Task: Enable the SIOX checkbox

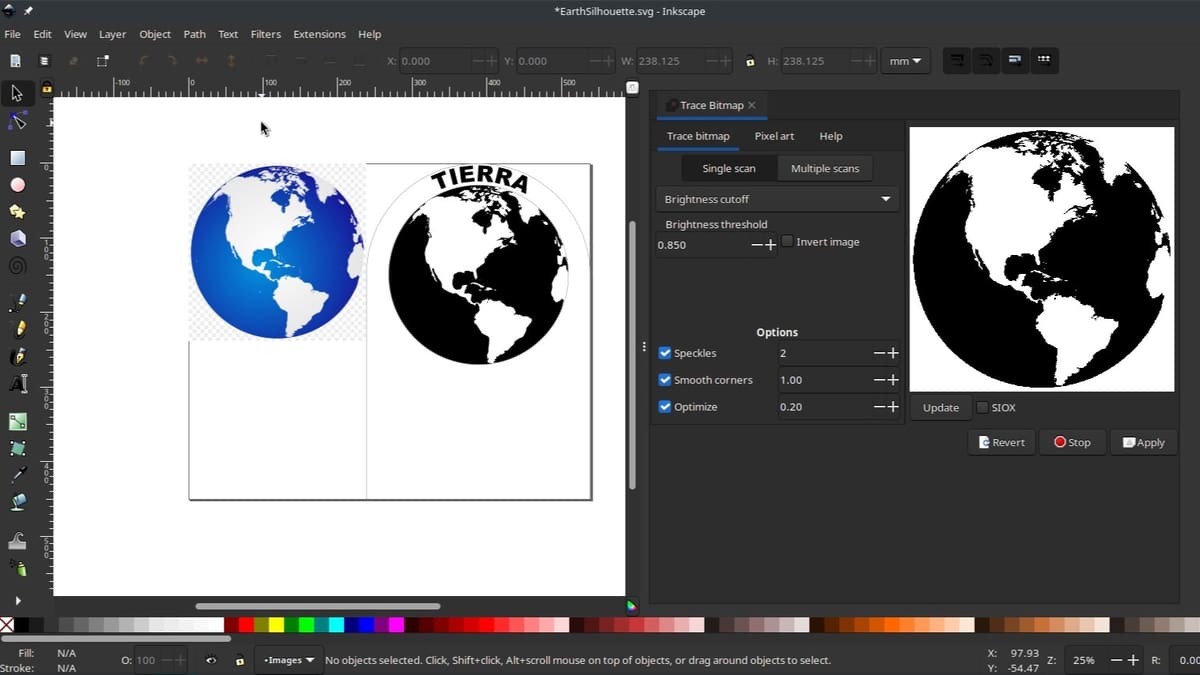Action: click(x=982, y=407)
